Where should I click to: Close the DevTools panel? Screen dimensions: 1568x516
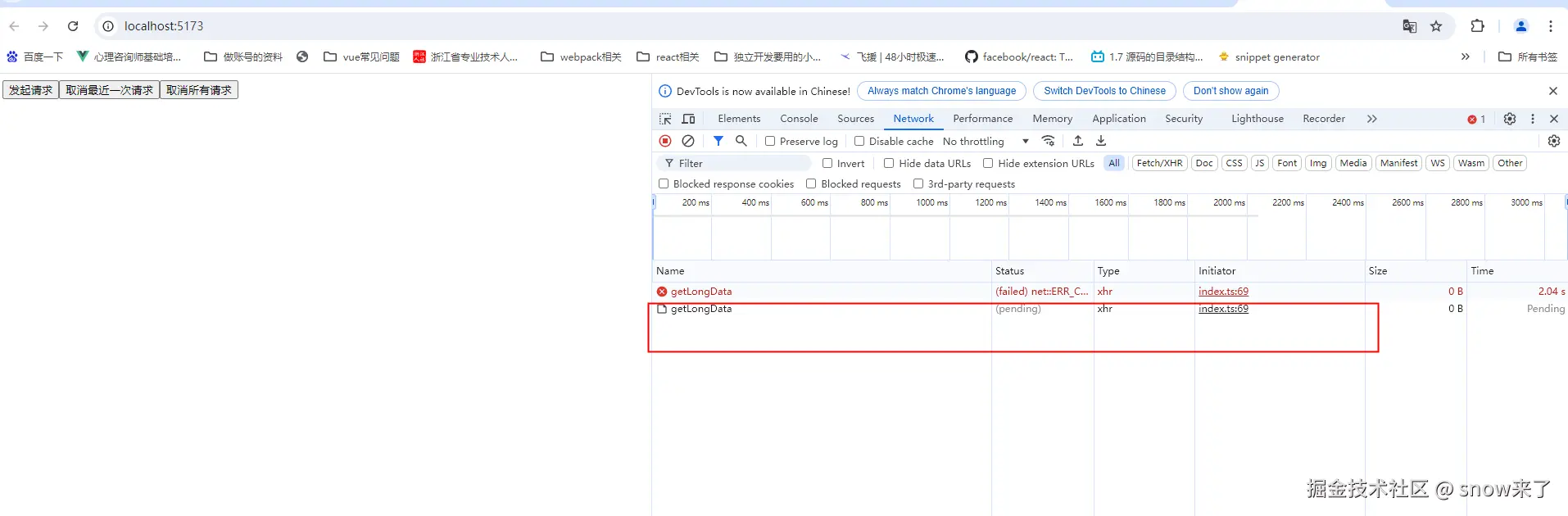1554,119
